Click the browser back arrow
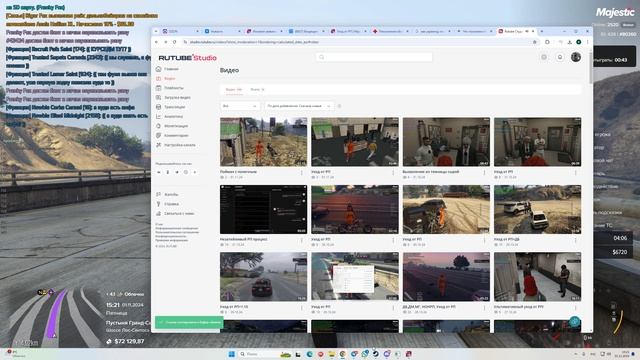 [156, 42]
